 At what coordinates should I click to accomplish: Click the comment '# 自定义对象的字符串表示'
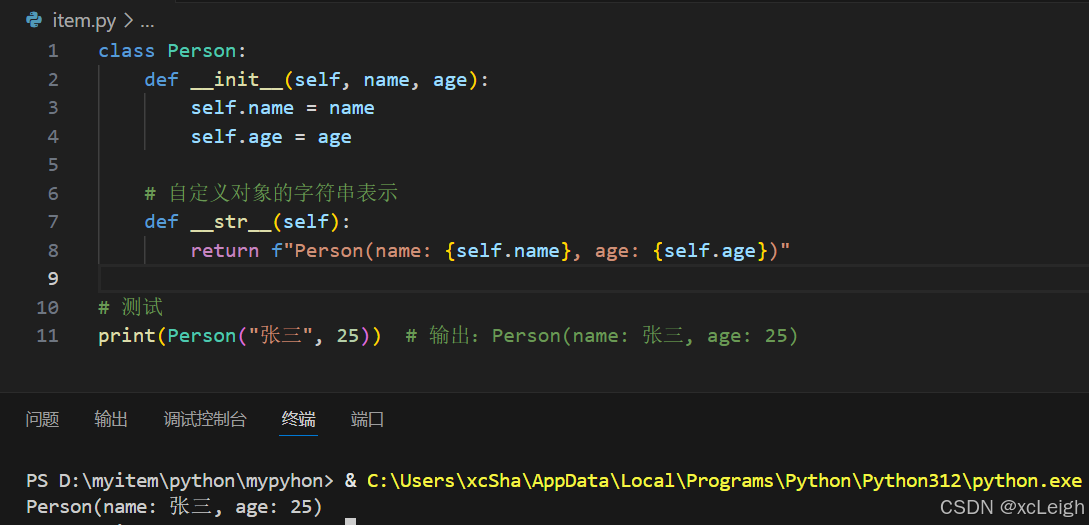click(271, 193)
